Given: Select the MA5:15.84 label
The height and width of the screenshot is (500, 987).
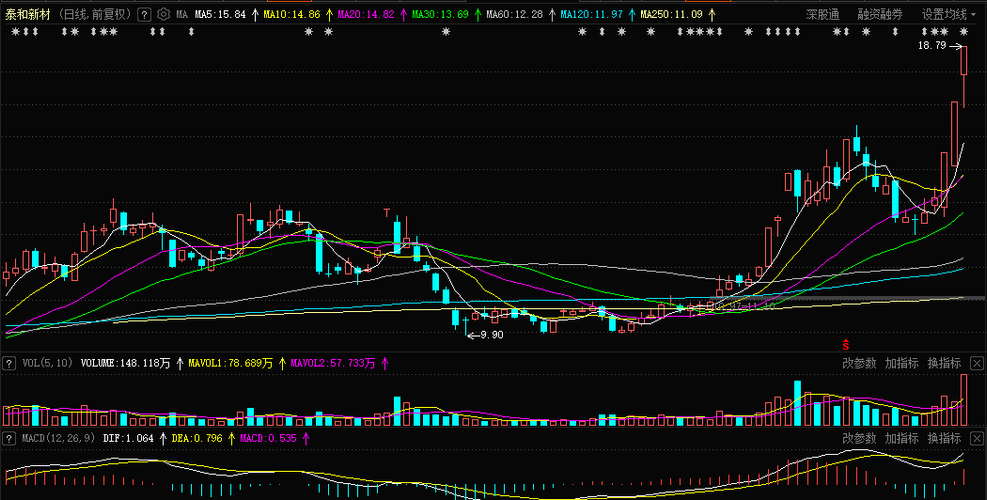Looking at the screenshot, I should [220, 14].
